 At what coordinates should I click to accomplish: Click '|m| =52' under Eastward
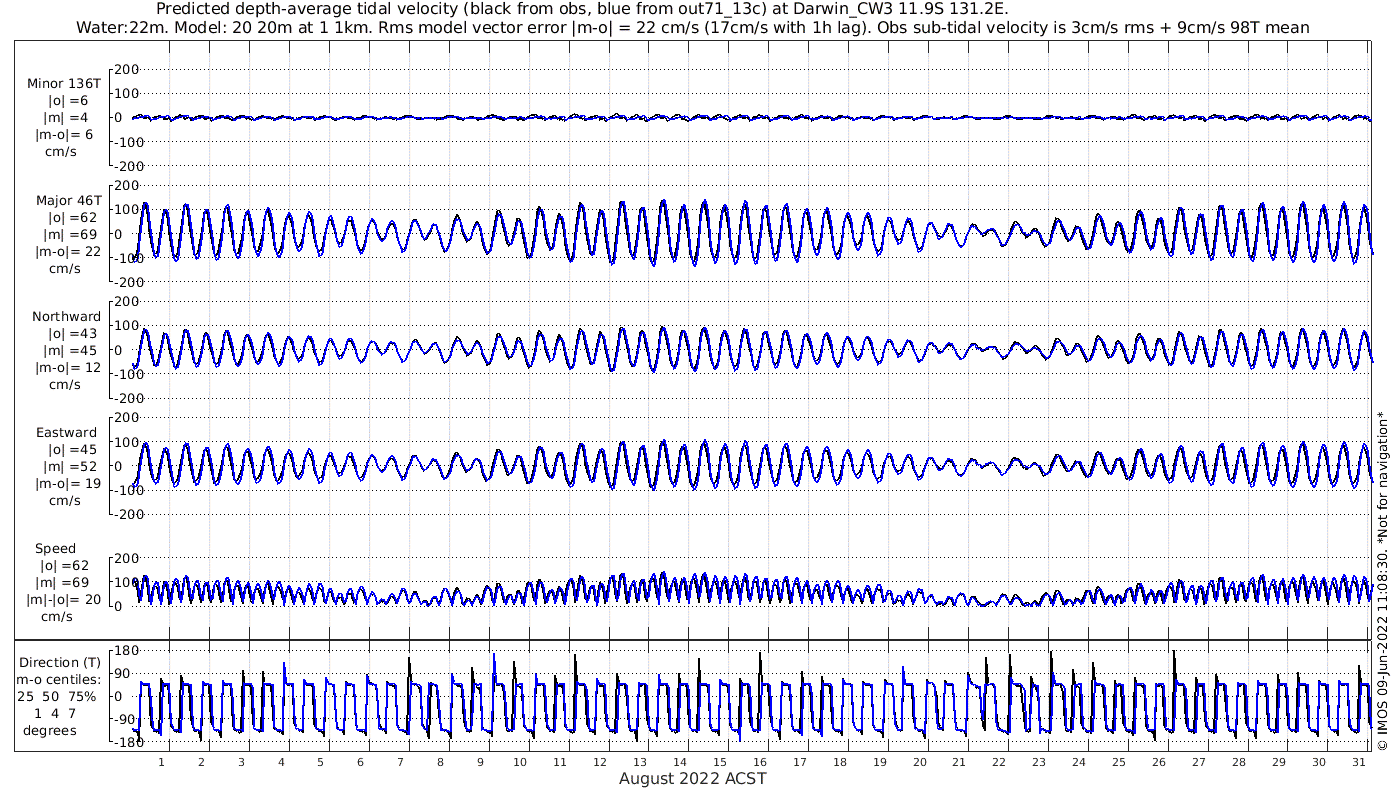tap(71, 467)
